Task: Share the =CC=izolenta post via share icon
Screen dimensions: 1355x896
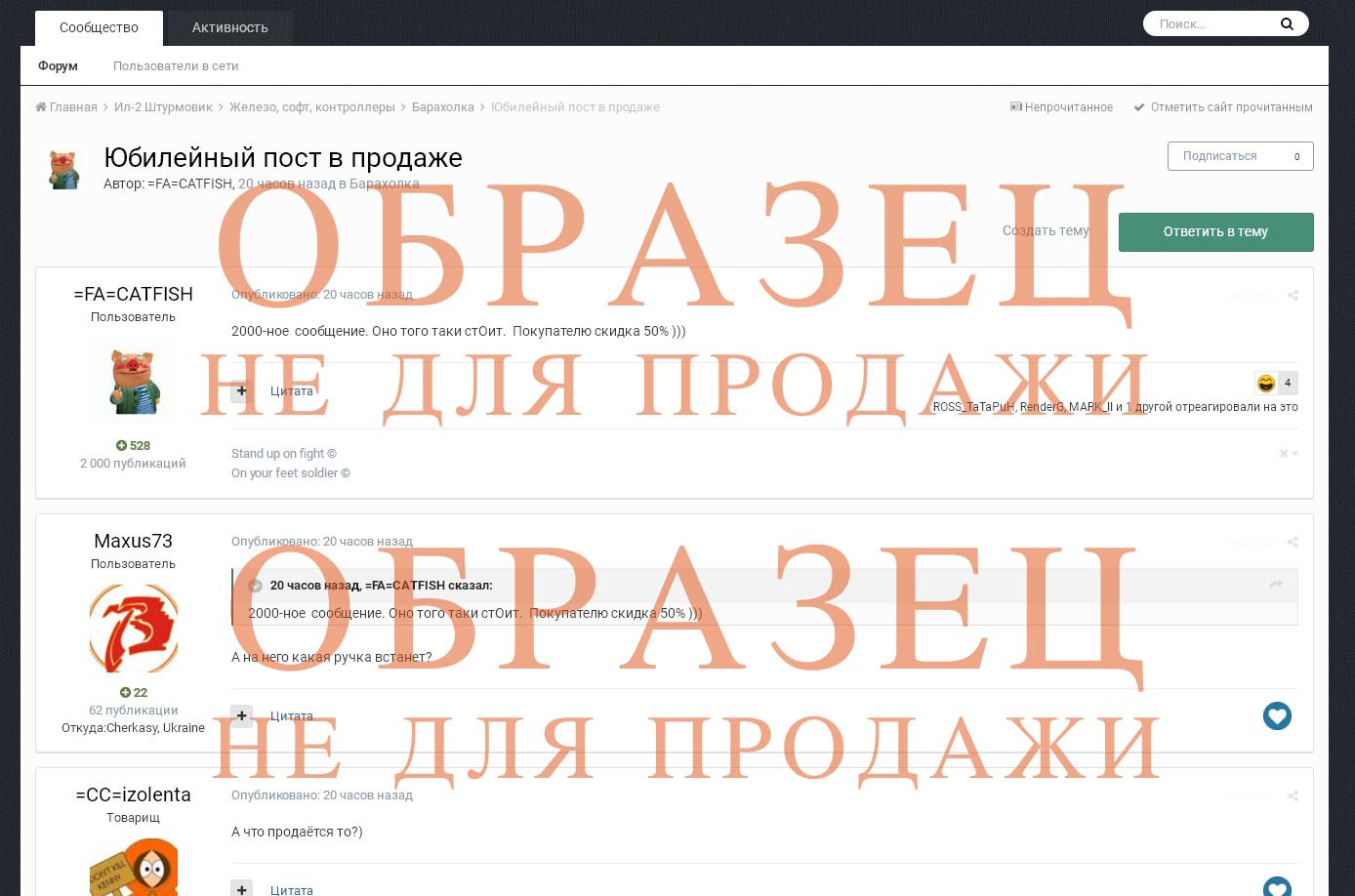Action: point(1293,795)
